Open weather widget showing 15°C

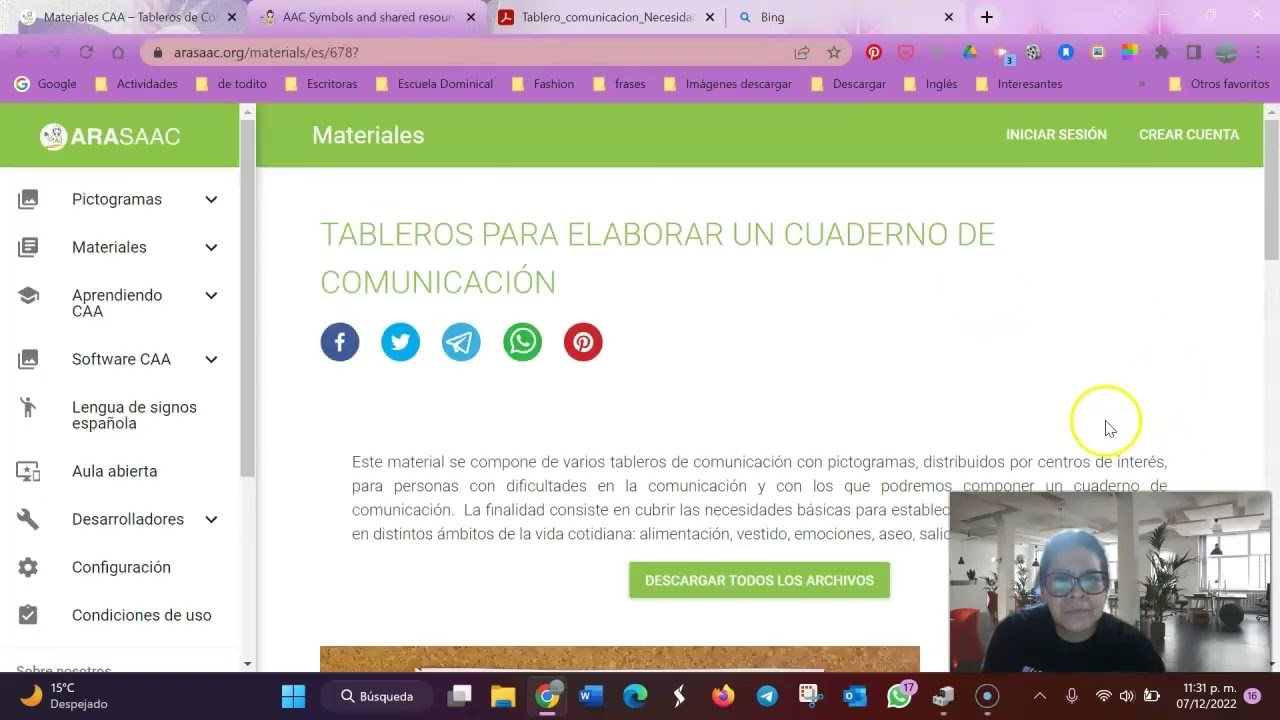(62, 696)
